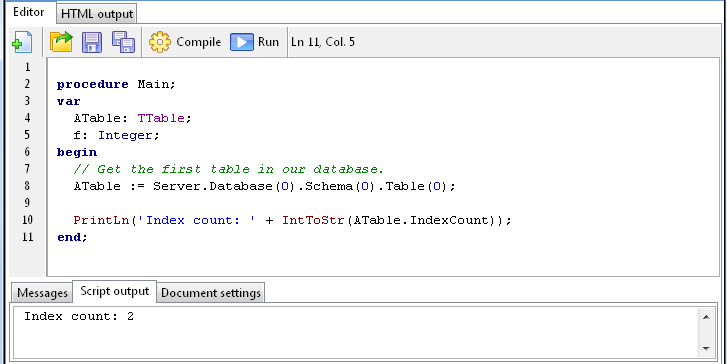Click the Run play-arrow icon
Screen dimensions: 727x364
(x=242, y=42)
